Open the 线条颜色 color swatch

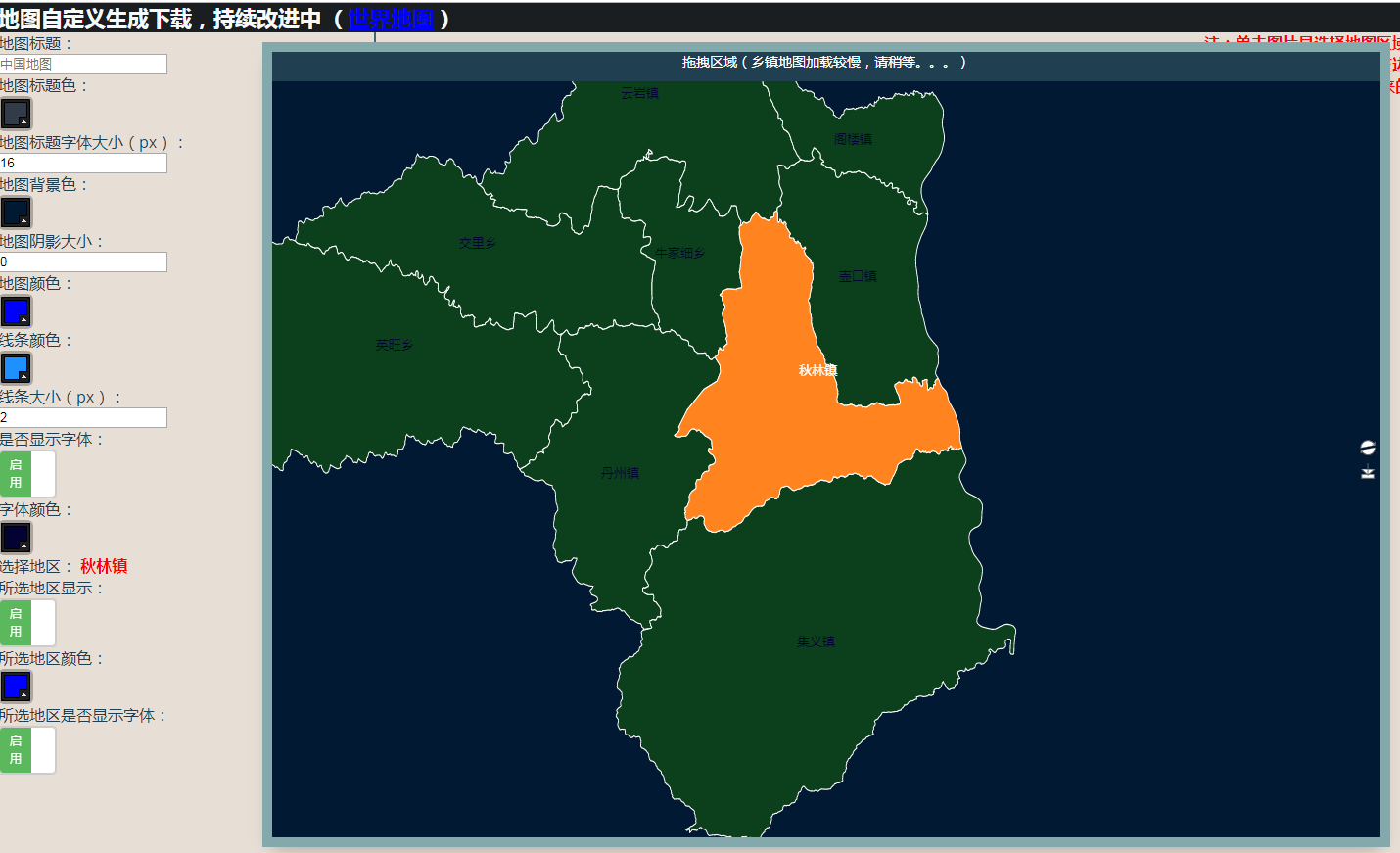coord(16,368)
